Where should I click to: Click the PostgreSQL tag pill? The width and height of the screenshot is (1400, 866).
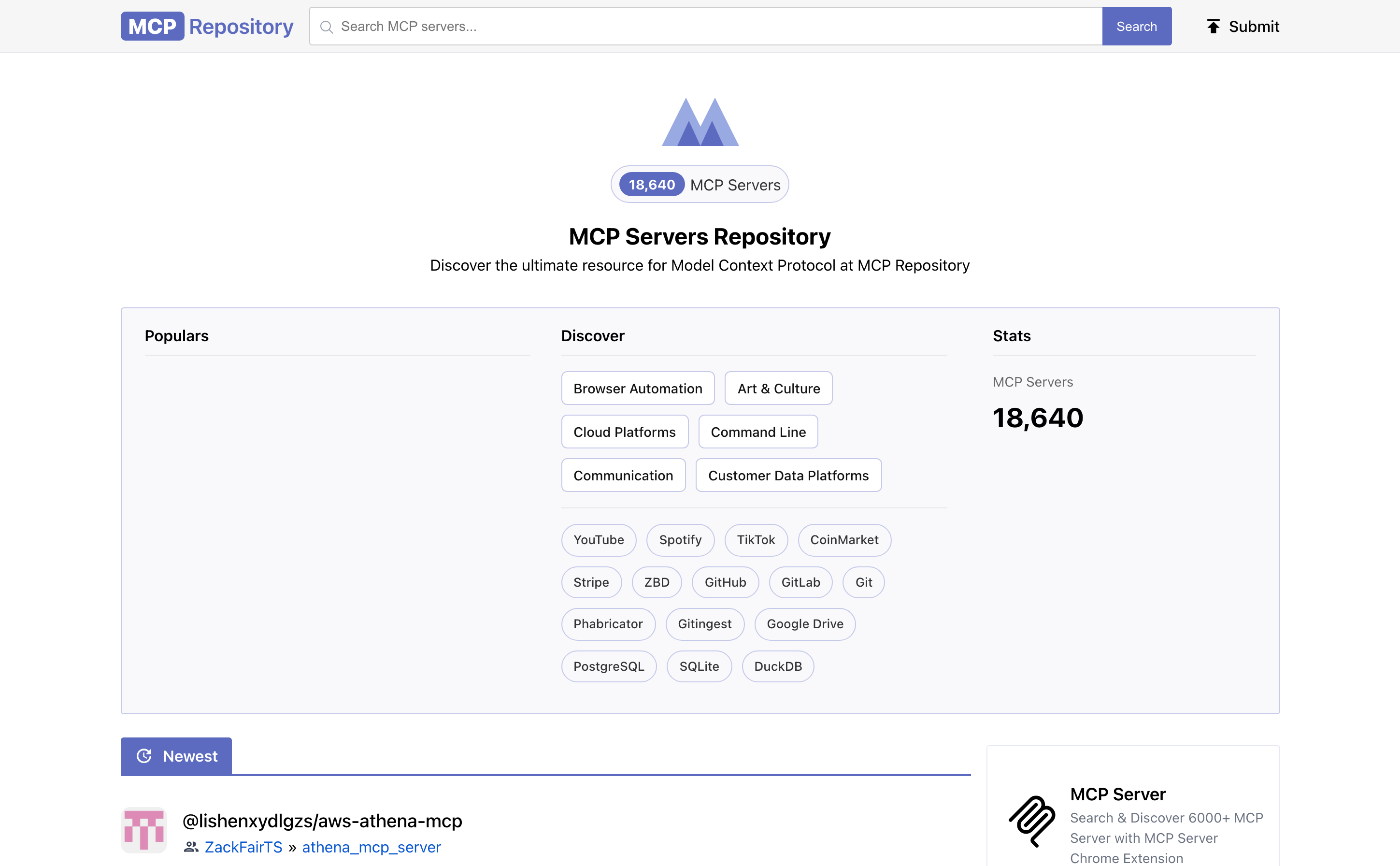click(608, 666)
